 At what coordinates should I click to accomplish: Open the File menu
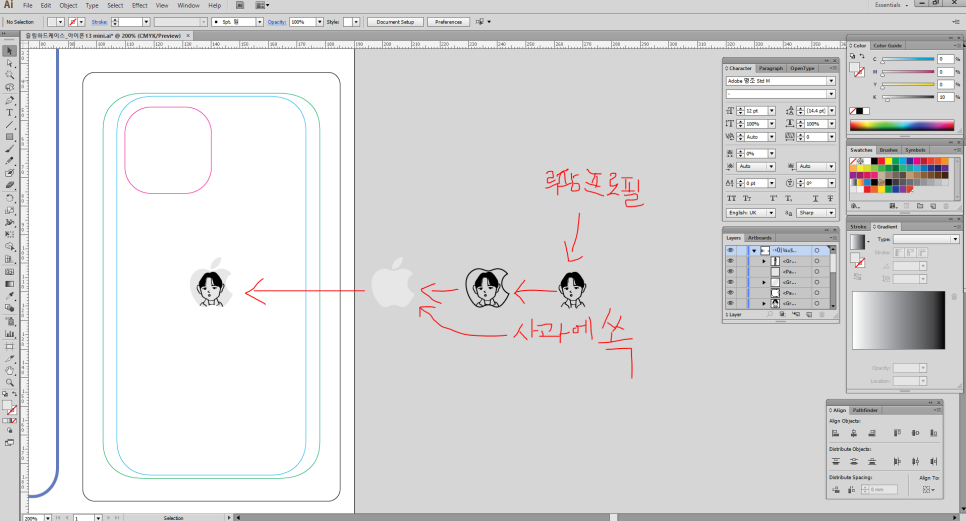coord(28,6)
